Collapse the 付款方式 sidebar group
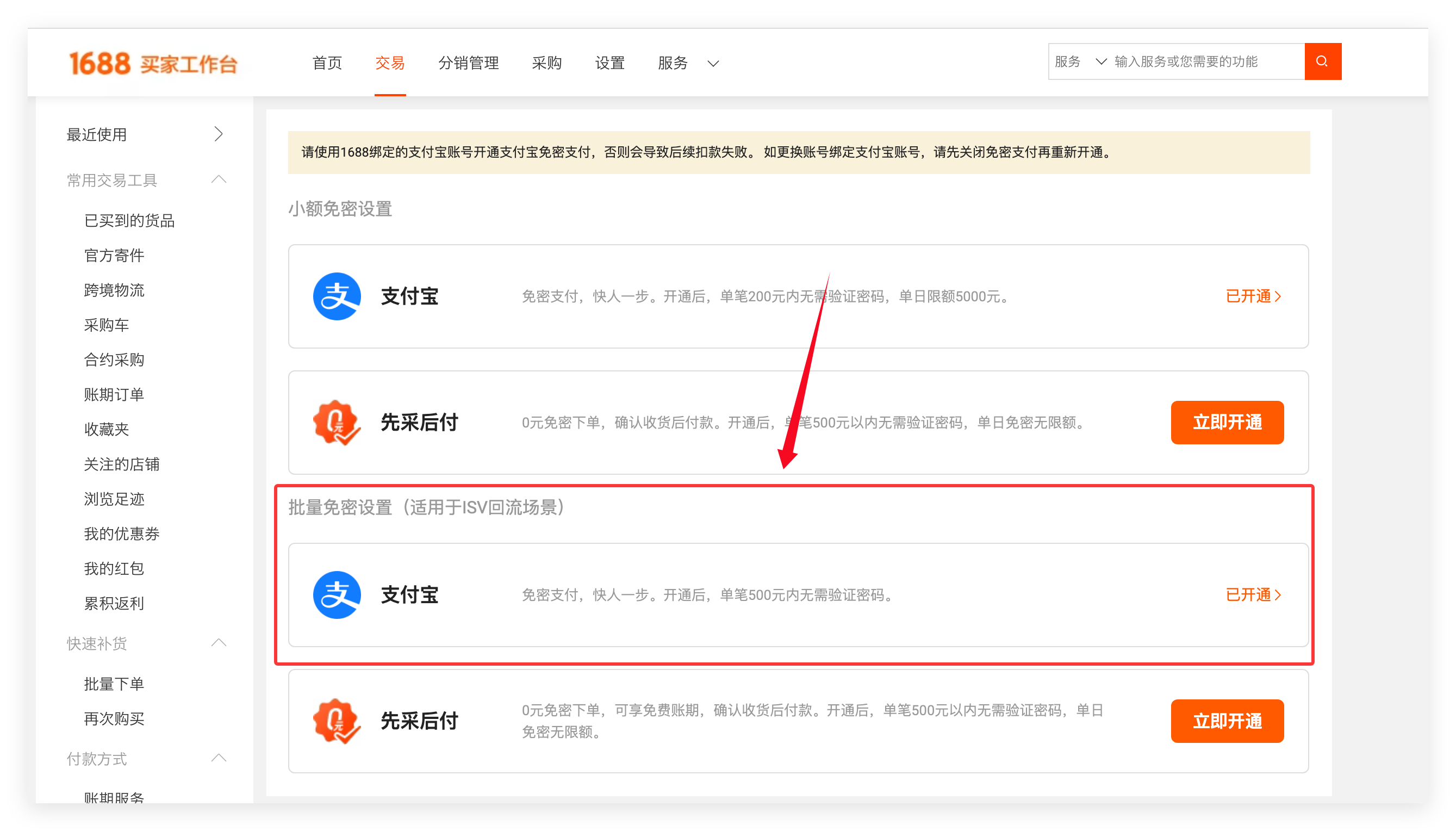The height and width of the screenshot is (831, 1456). [x=219, y=759]
